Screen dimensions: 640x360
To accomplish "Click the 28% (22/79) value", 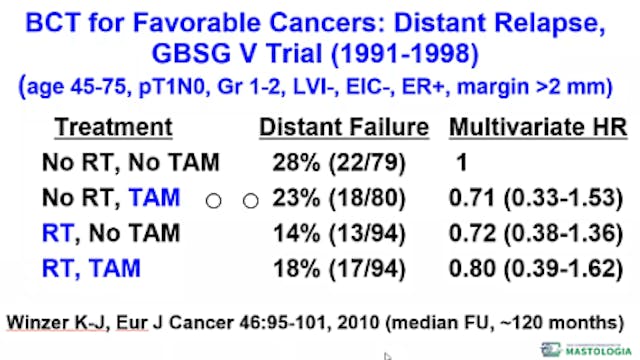I will [x=339, y=163].
